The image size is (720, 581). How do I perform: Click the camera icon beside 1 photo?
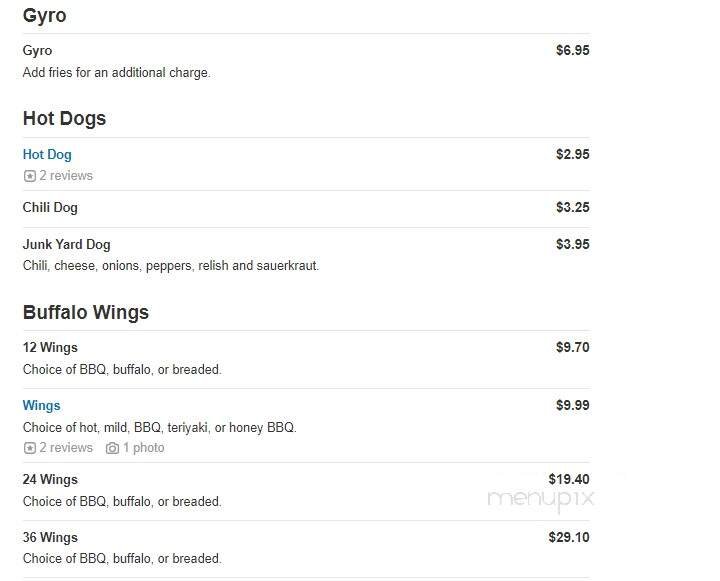pos(112,448)
